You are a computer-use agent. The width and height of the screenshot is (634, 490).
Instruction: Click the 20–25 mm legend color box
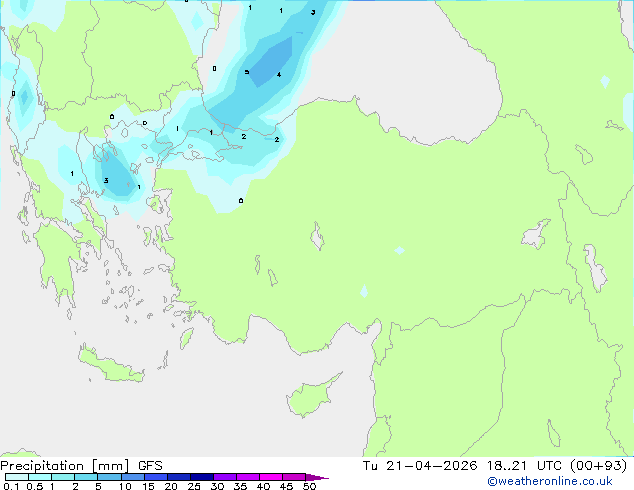pos(179,477)
